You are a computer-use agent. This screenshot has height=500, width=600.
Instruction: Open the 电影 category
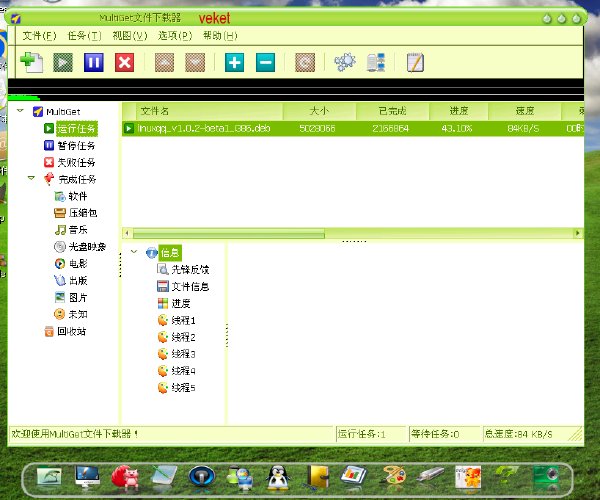(x=78, y=264)
